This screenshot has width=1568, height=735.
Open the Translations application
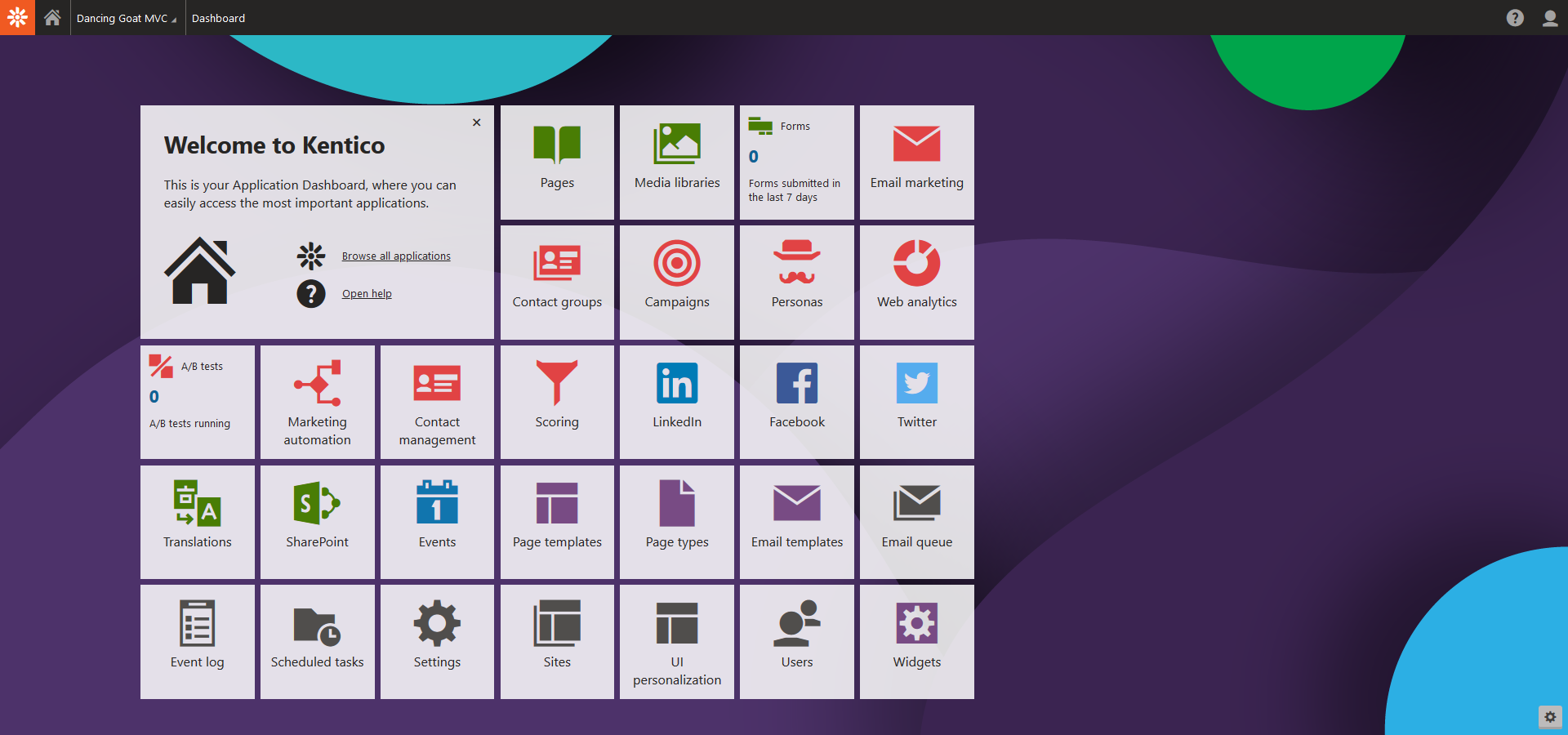198,522
